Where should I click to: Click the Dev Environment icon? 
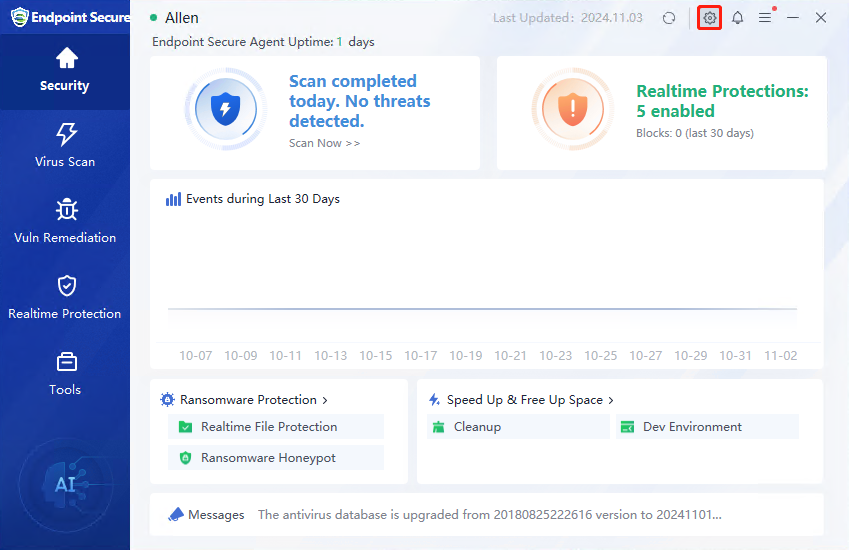coord(628,427)
